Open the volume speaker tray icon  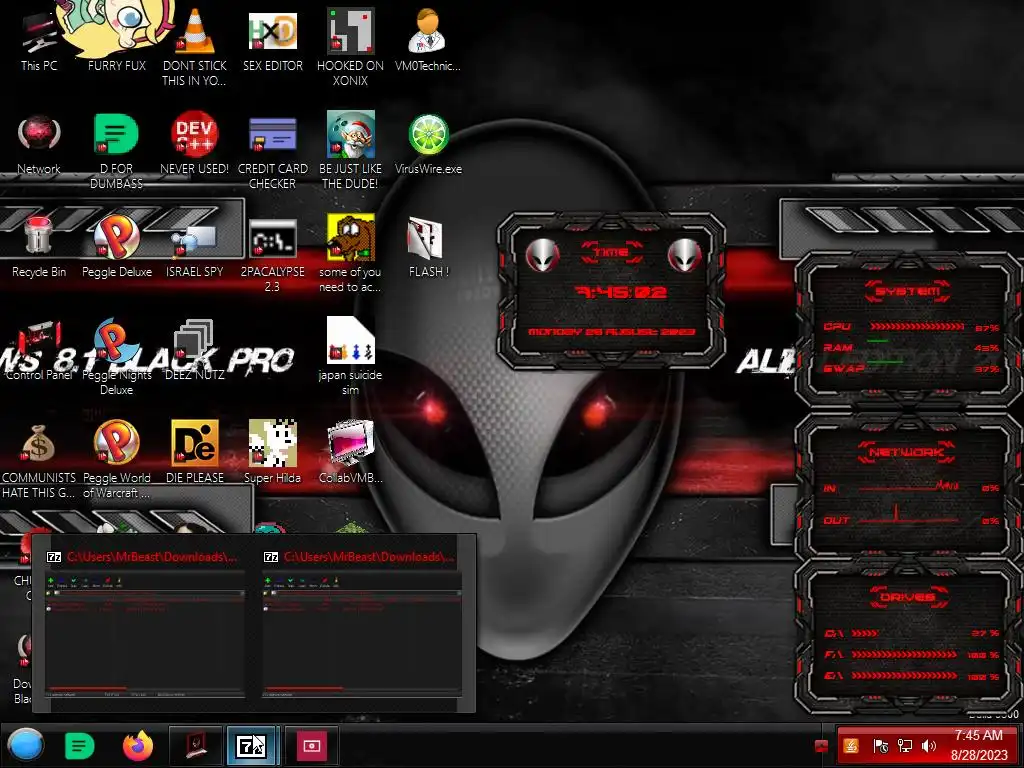(x=928, y=746)
